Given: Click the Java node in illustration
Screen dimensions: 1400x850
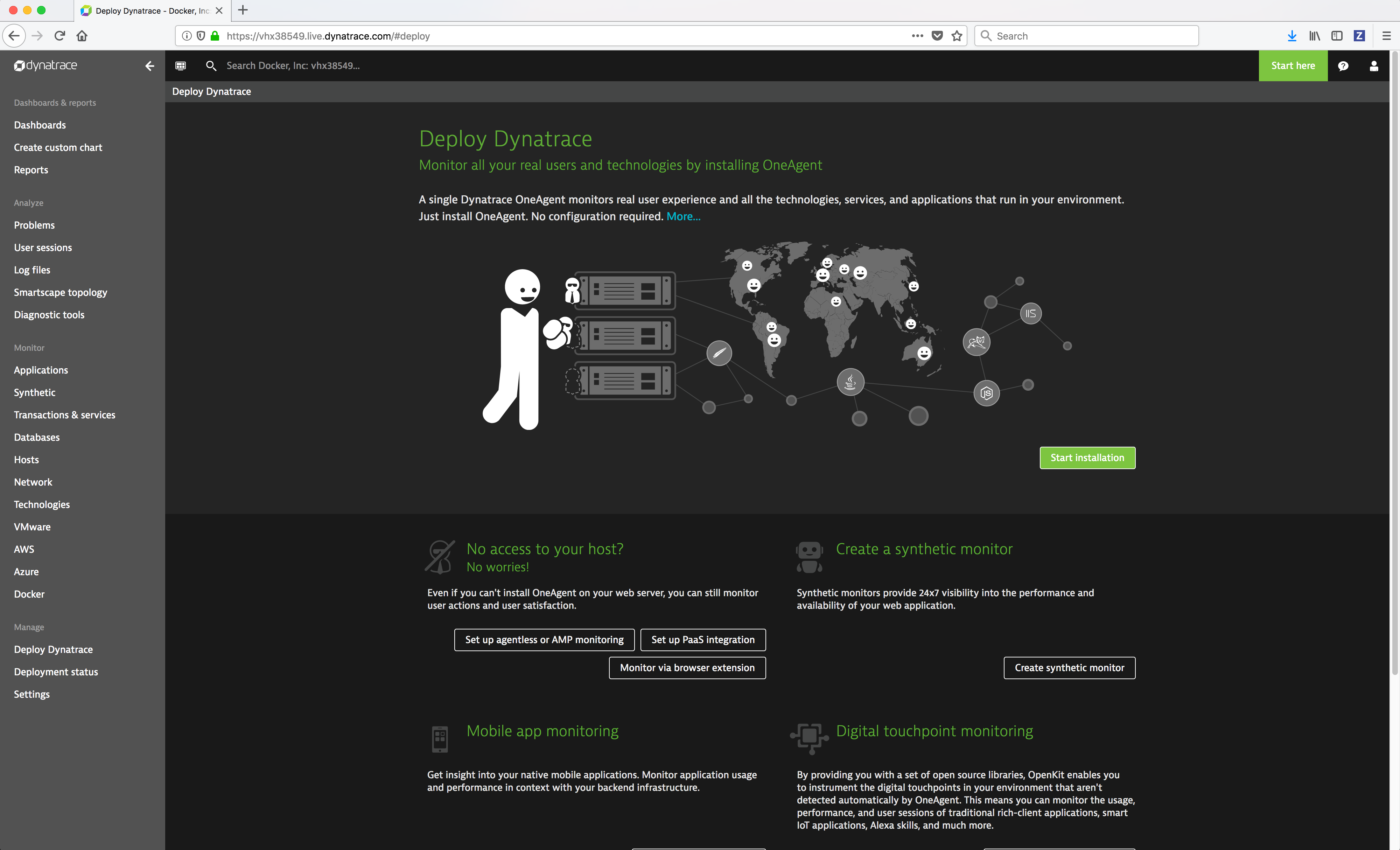Looking at the screenshot, I should coord(850,382).
